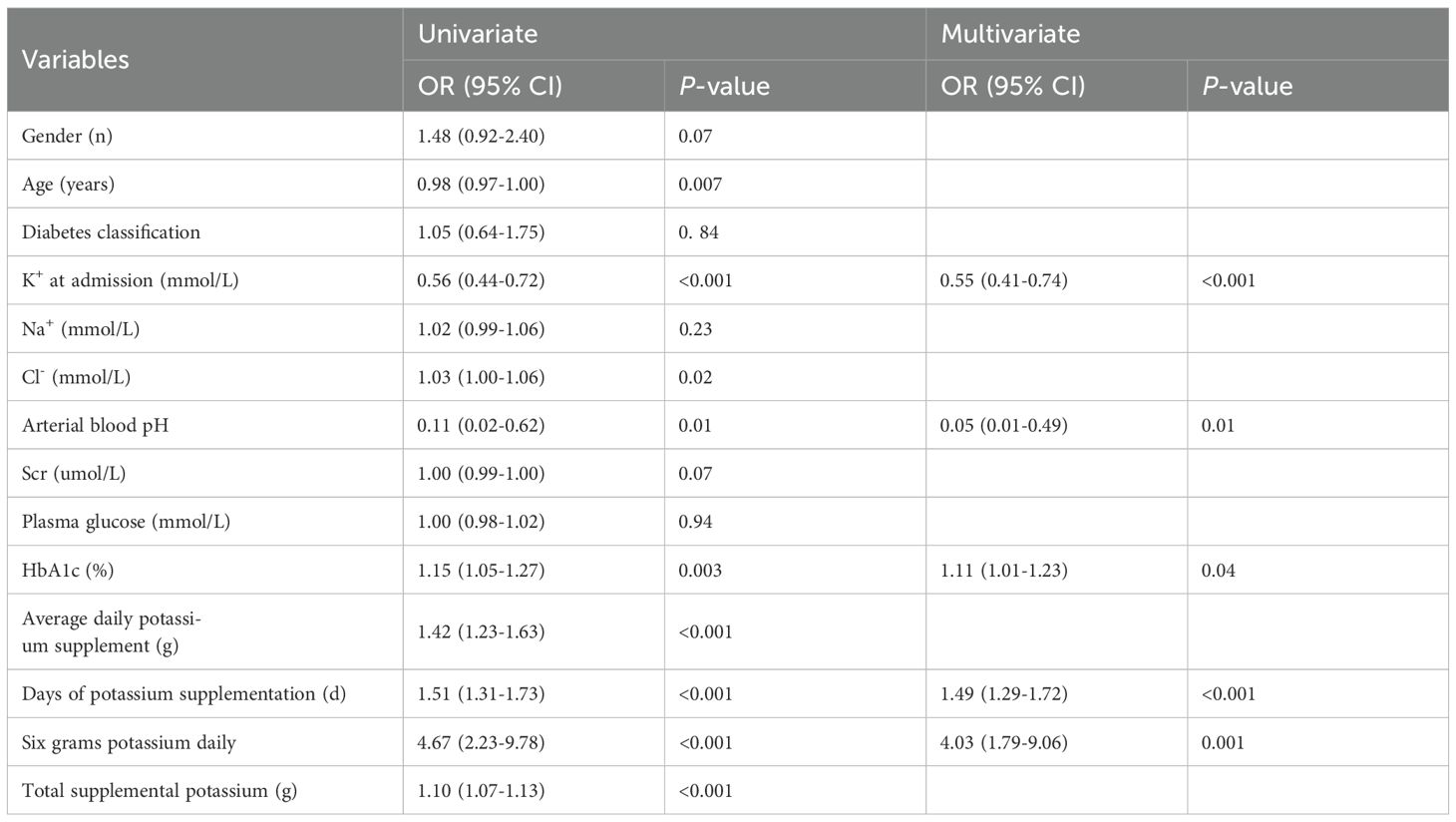The height and width of the screenshot is (822, 1456).
Task: Select the Six grams potassium daily label
Action: pyautogui.click(x=129, y=742)
